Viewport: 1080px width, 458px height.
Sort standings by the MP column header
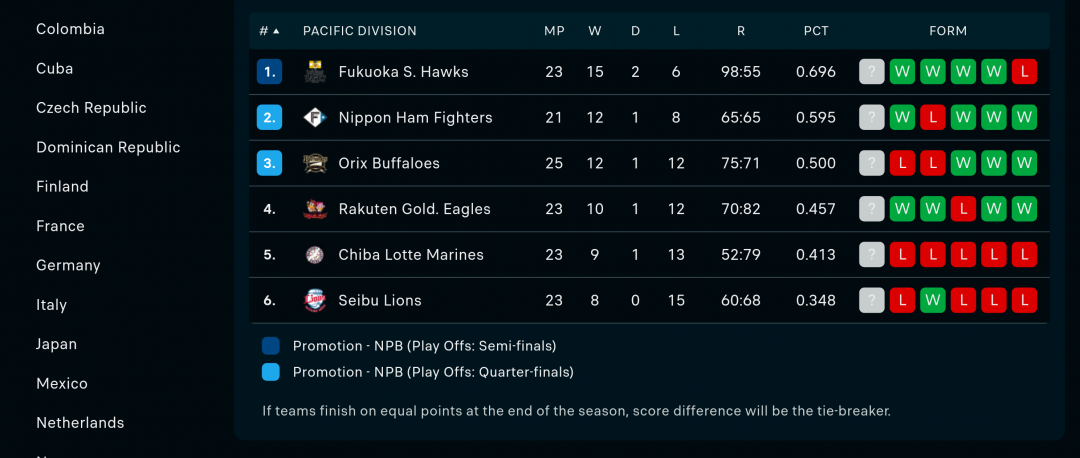[x=554, y=31]
